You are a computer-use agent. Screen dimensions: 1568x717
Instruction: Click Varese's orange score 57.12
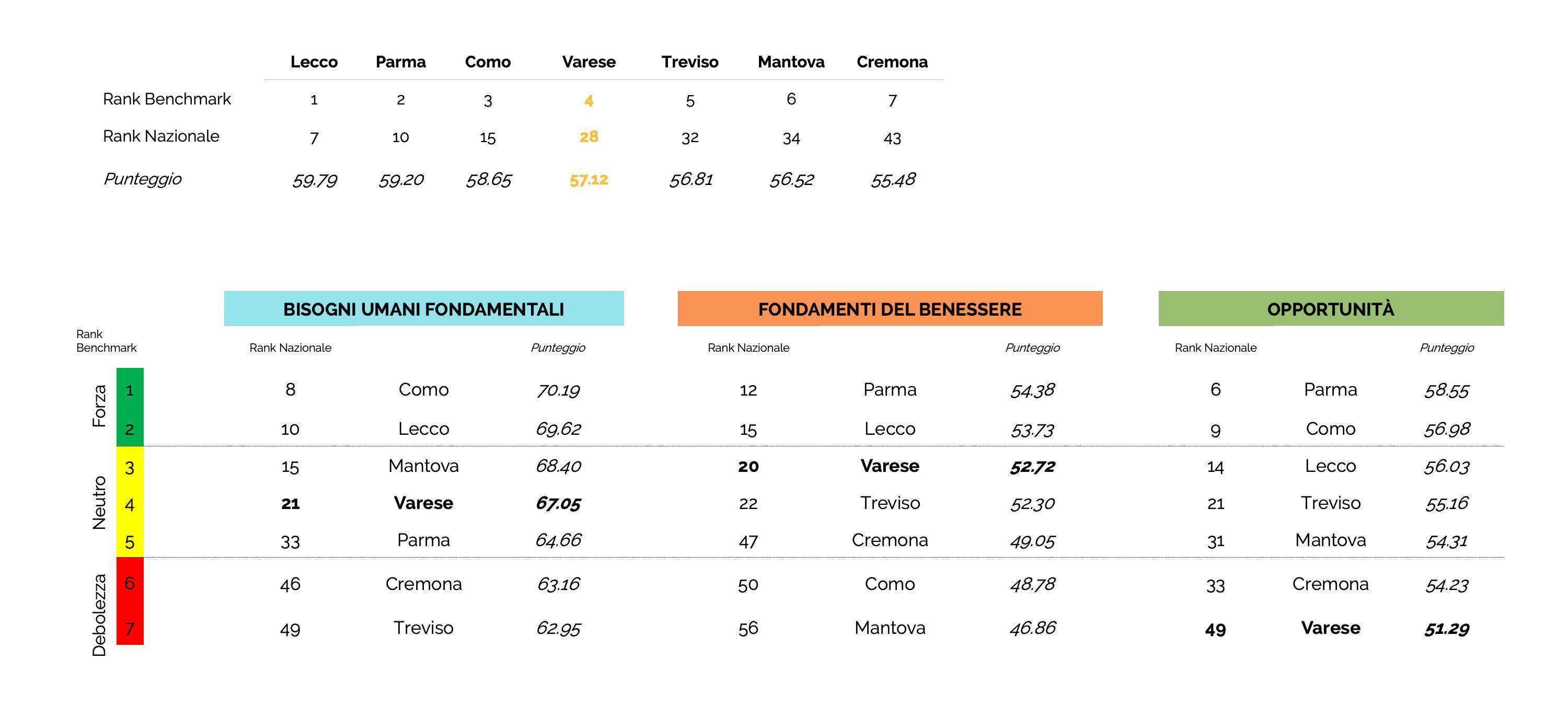[x=589, y=180]
